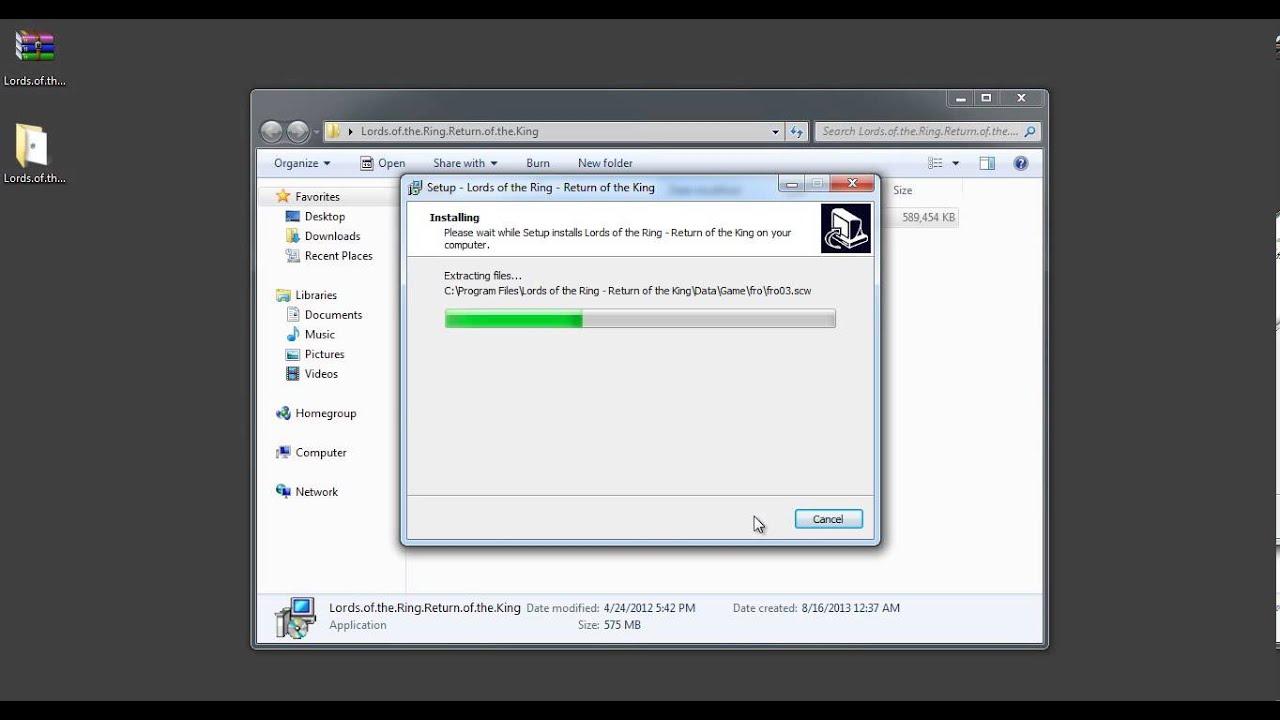Click the magnifier icon in the search box
The image size is (1280, 720).
[1031, 131]
